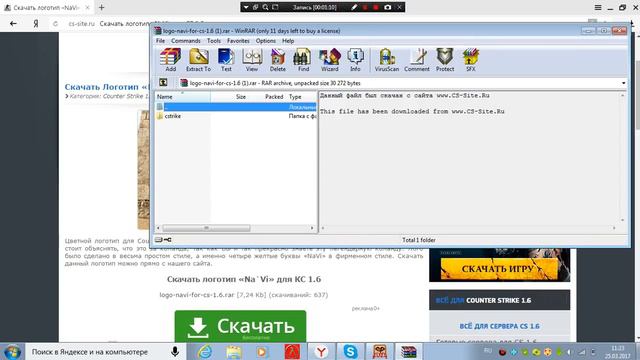Select the cstrike folder row
The height and width of the screenshot is (360, 640).
pos(236,116)
